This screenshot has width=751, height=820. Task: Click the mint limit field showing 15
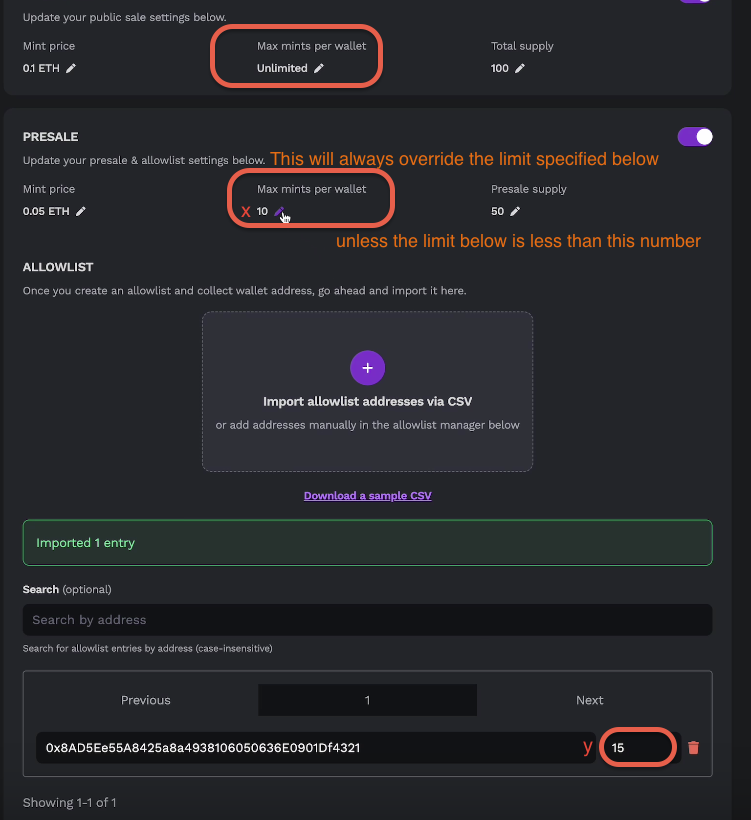click(x=635, y=747)
